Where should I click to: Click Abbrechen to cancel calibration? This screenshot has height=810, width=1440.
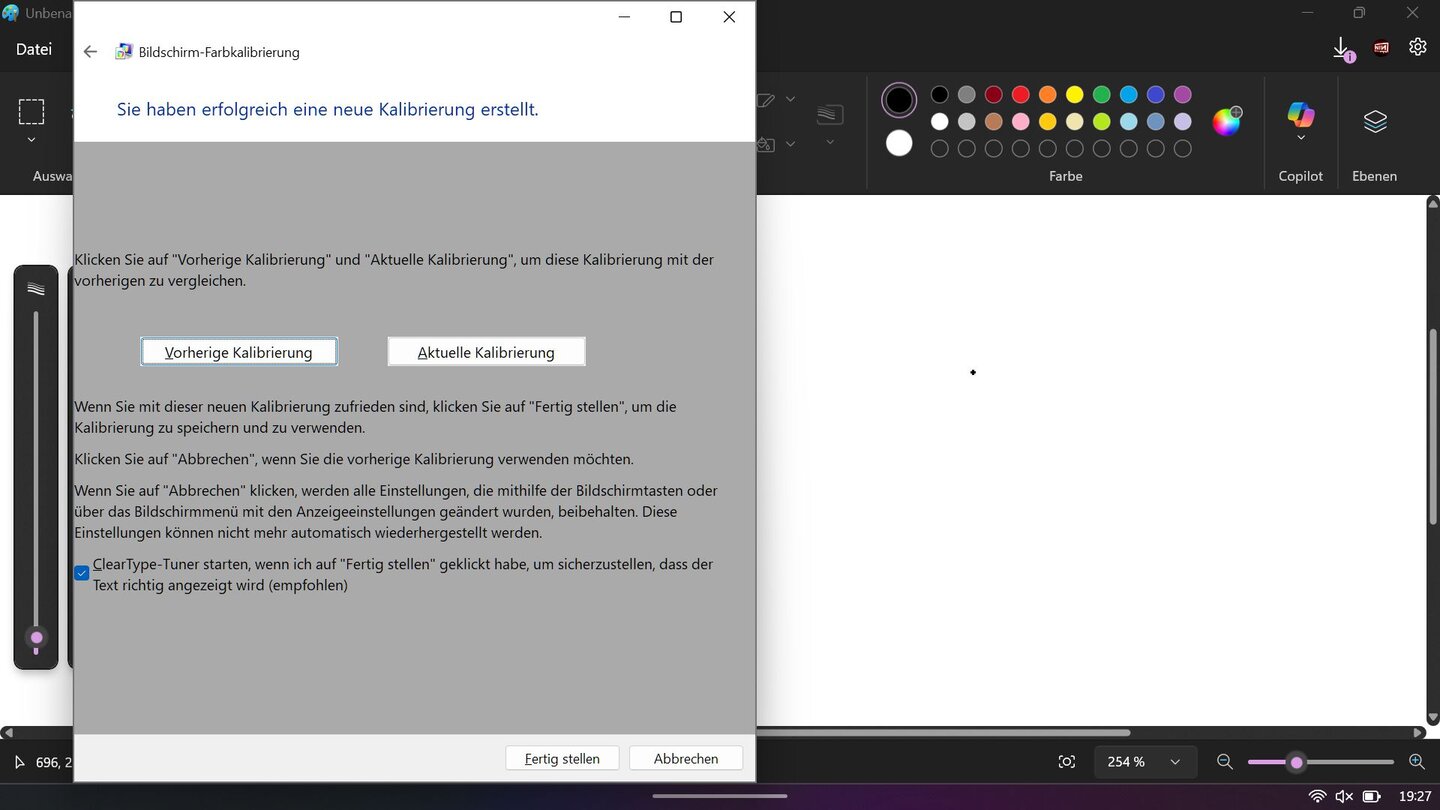pos(686,759)
